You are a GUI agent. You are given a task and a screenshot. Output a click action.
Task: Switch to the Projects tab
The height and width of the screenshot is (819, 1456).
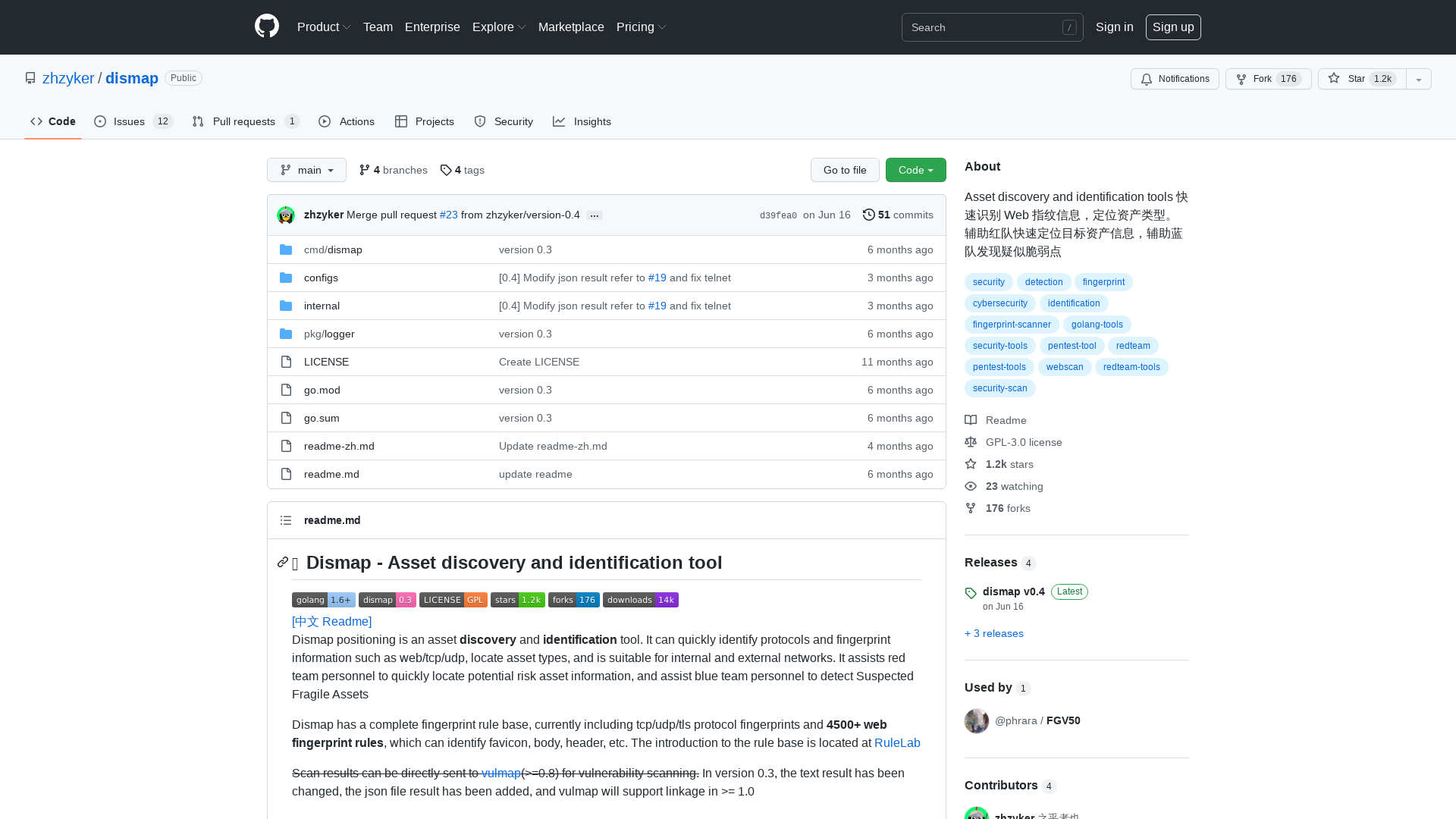pyautogui.click(x=425, y=121)
